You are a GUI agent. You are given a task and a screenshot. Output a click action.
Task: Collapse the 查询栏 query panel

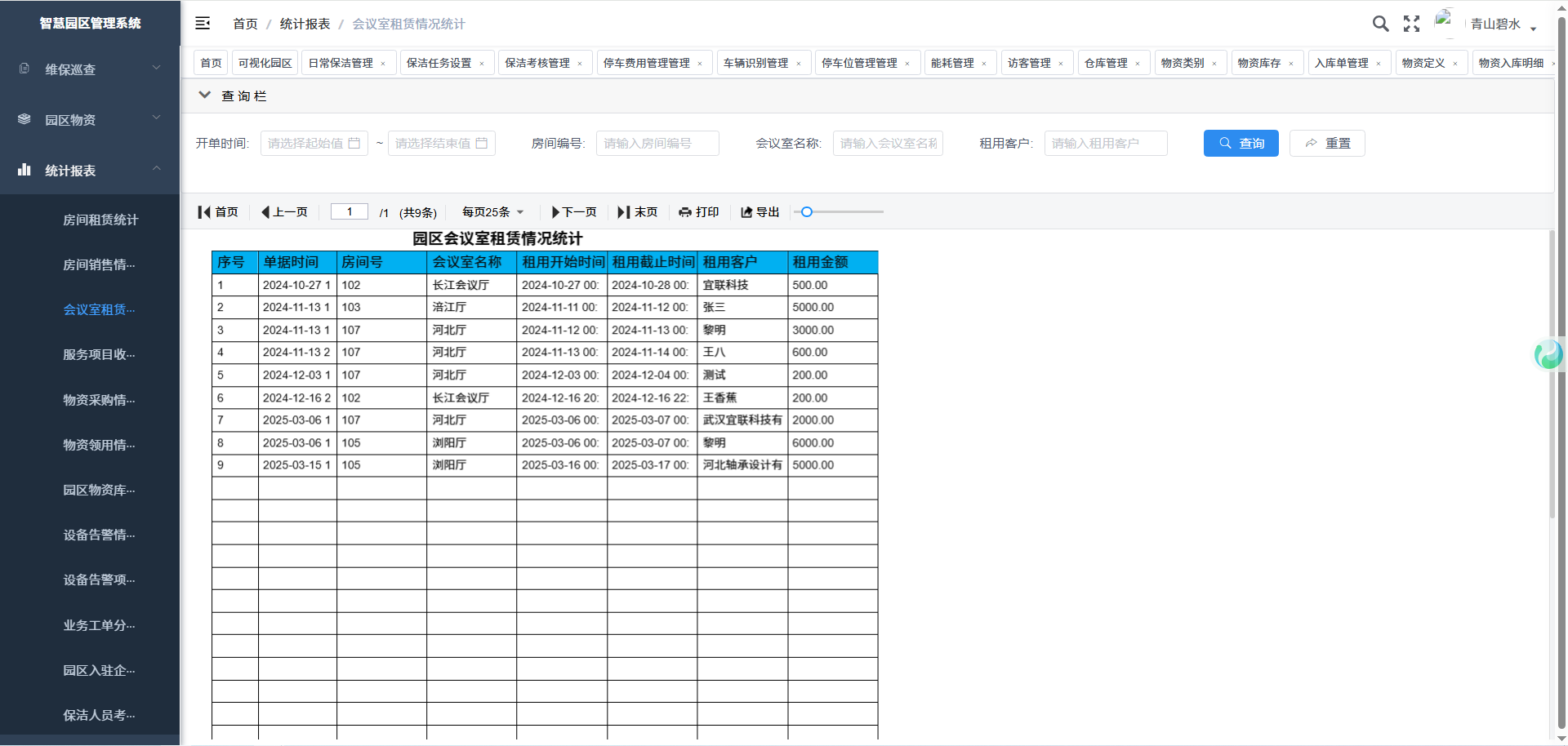point(205,95)
